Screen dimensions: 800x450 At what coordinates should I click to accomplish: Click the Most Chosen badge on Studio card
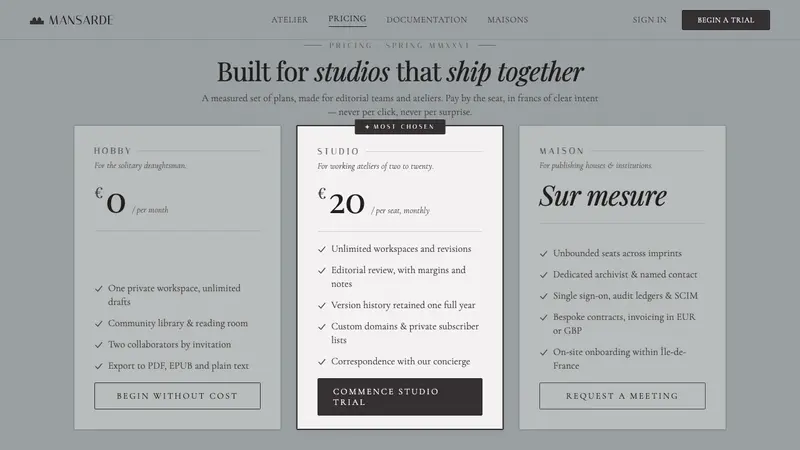(400, 127)
